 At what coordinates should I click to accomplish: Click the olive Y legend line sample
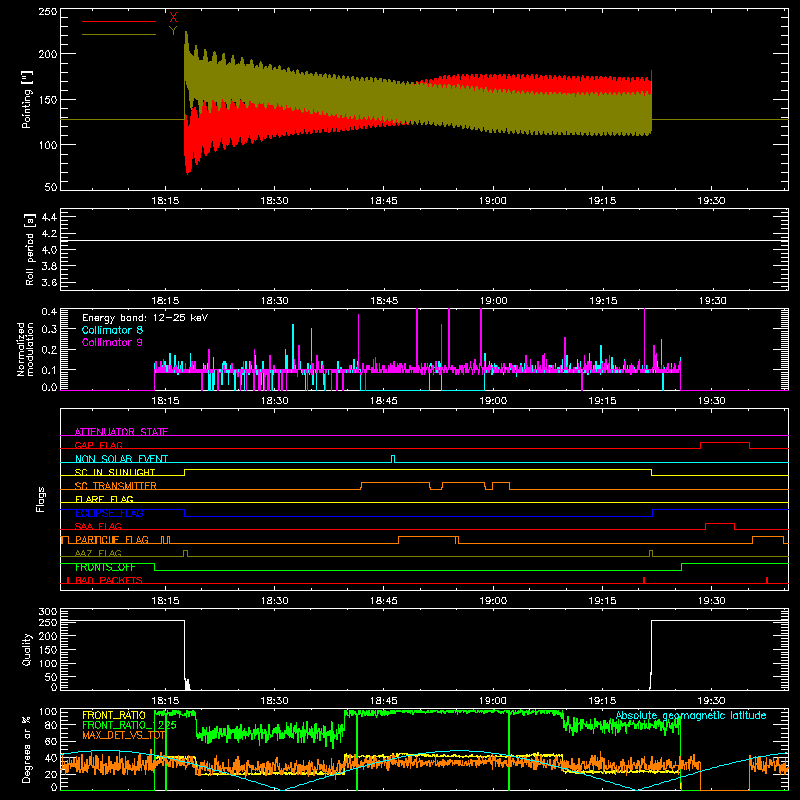(x=119, y=34)
